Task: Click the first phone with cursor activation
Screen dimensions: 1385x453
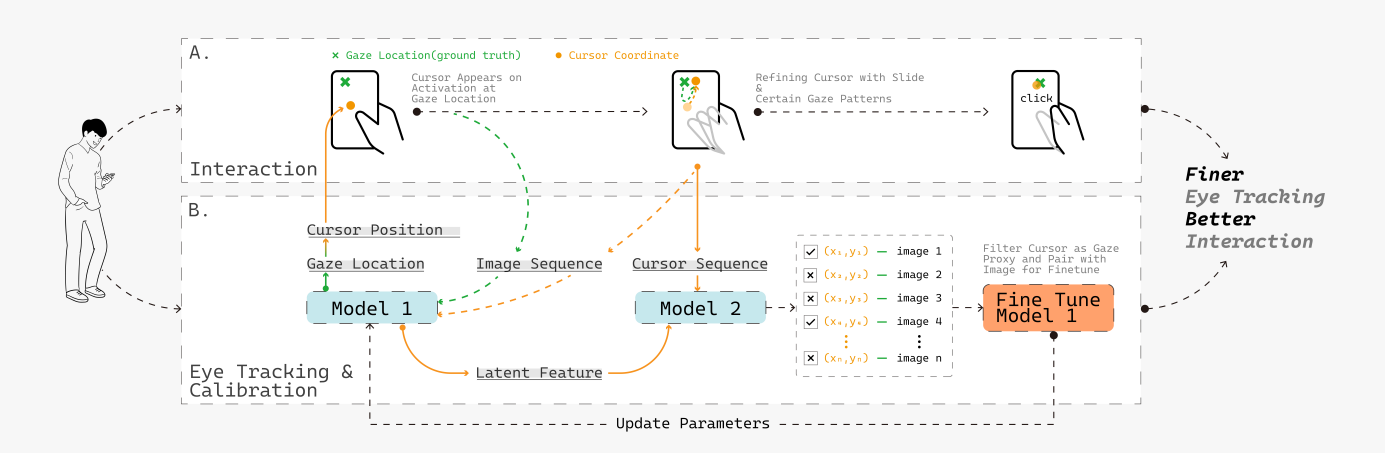Action: [360, 111]
